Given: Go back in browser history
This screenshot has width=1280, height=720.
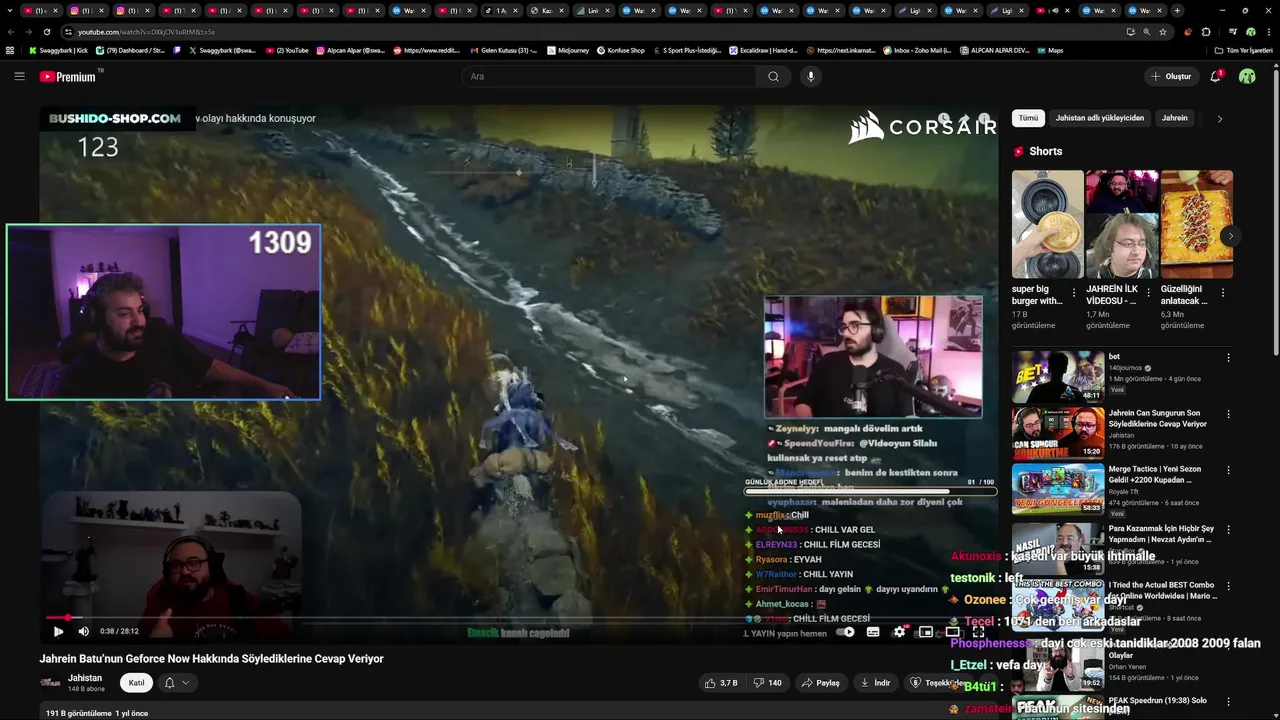Looking at the screenshot, I should coord(11,32).
